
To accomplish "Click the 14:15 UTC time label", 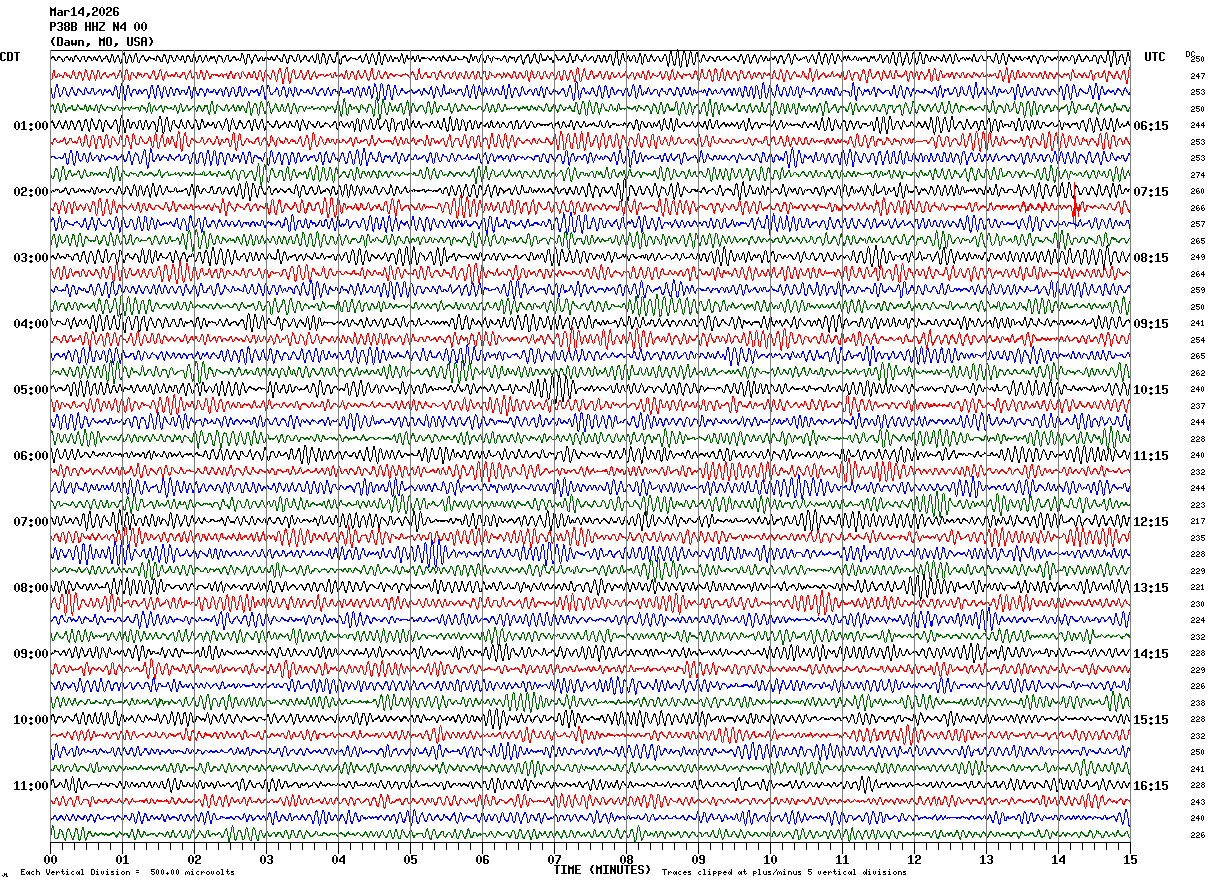I will (1151, 654).
